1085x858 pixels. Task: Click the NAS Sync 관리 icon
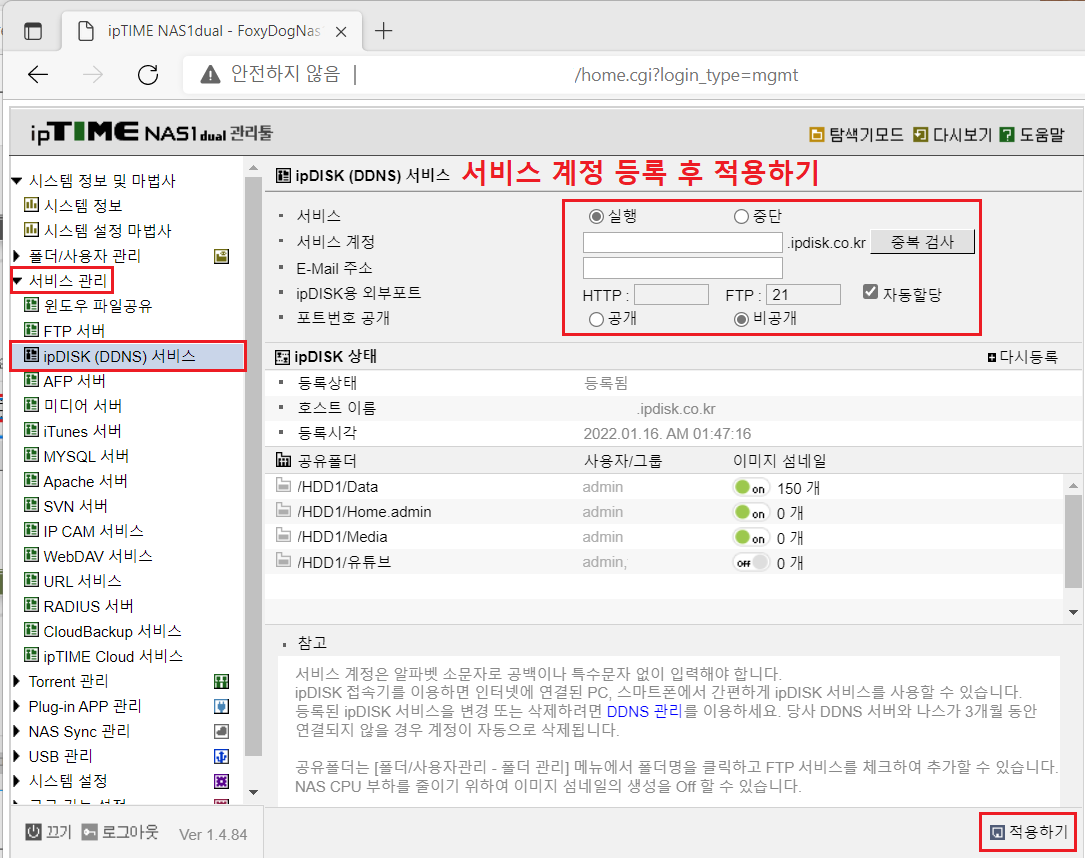coord(221,731)
